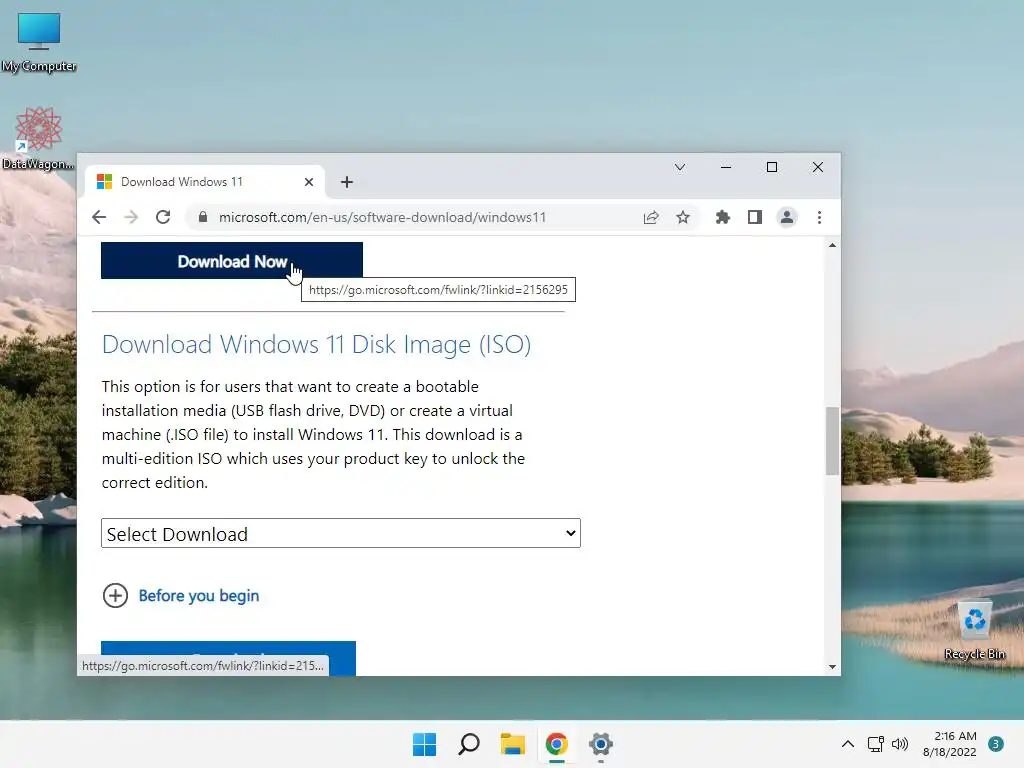The height and width of the screenshot is (768, 1024).
Task: Open the volume speaker tray icon
Action: coord(900,744)
